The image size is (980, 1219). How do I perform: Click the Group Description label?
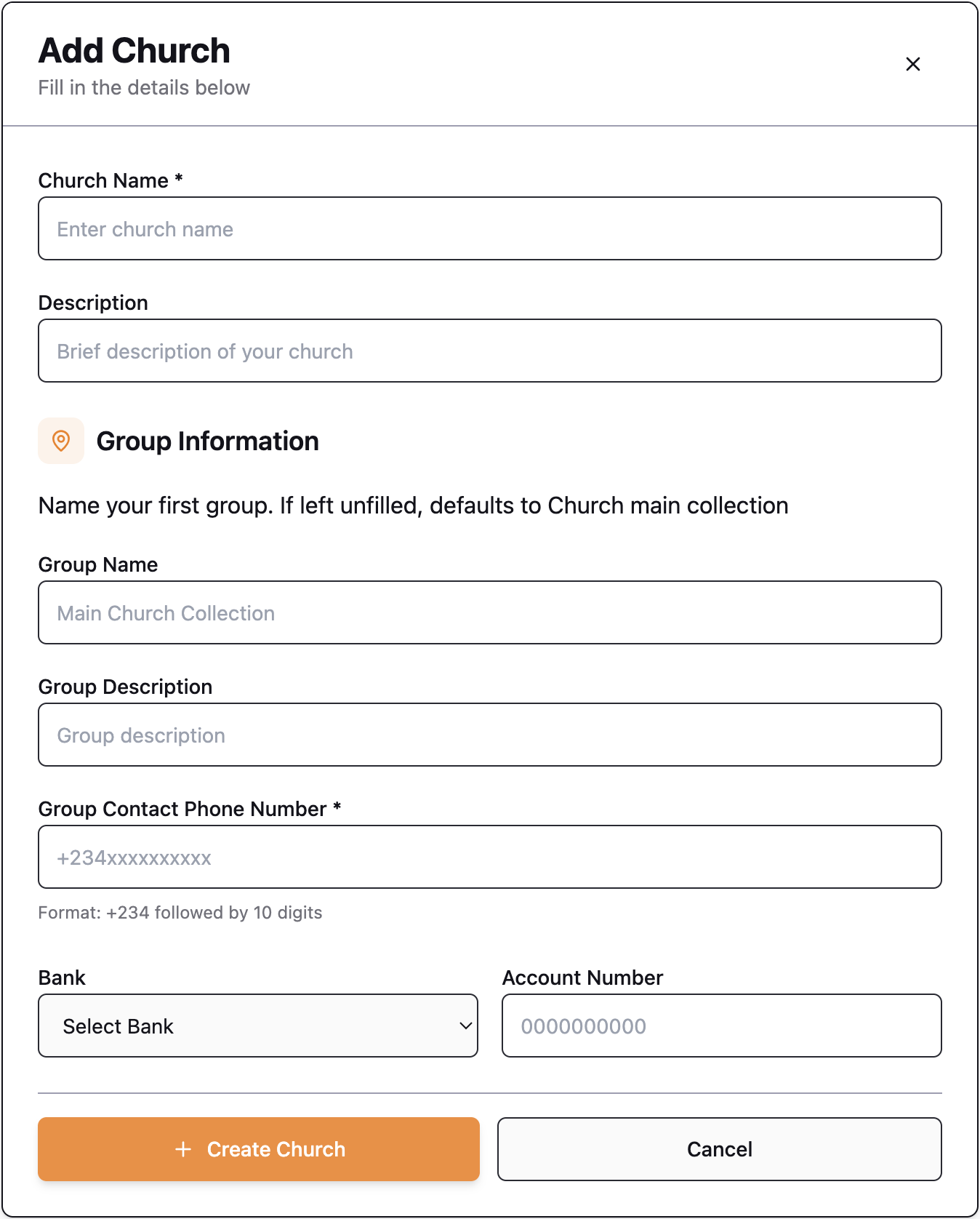click(x=125, y=687)
